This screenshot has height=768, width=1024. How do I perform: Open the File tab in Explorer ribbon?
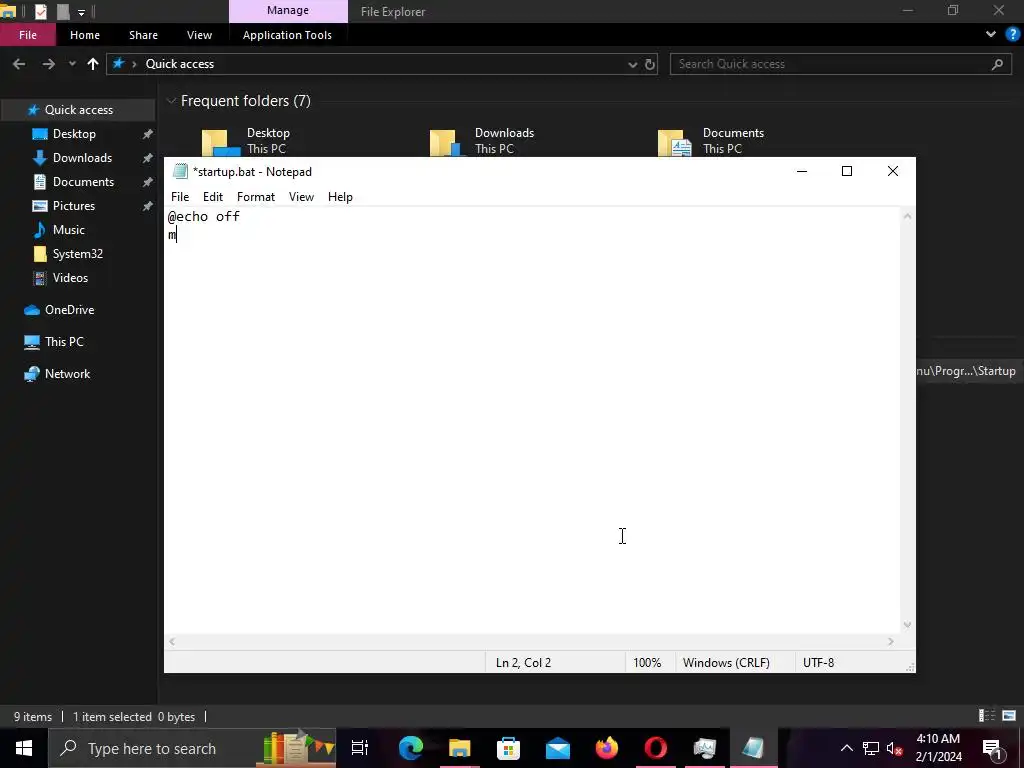point(27,35)
